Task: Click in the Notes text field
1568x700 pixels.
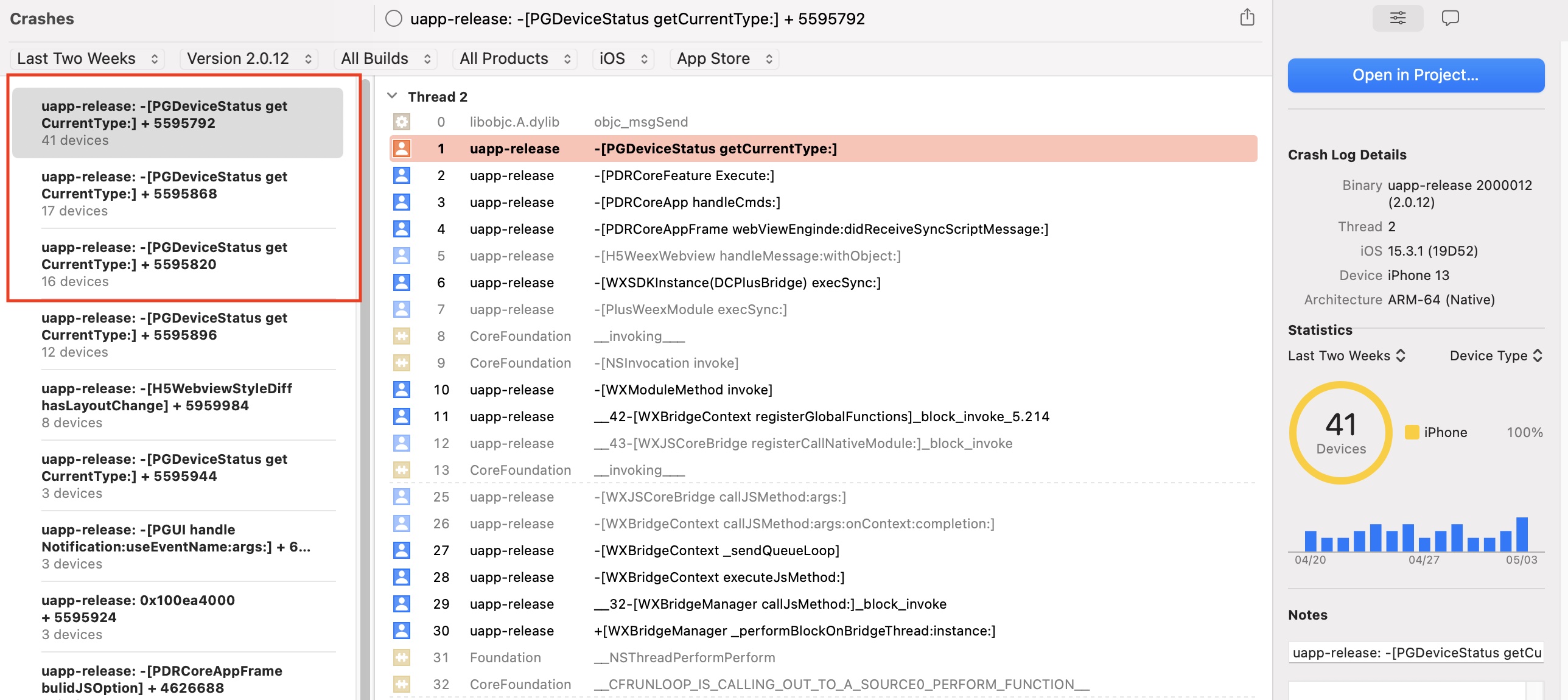Action: pyautogui.click(x=1415, y=653)
